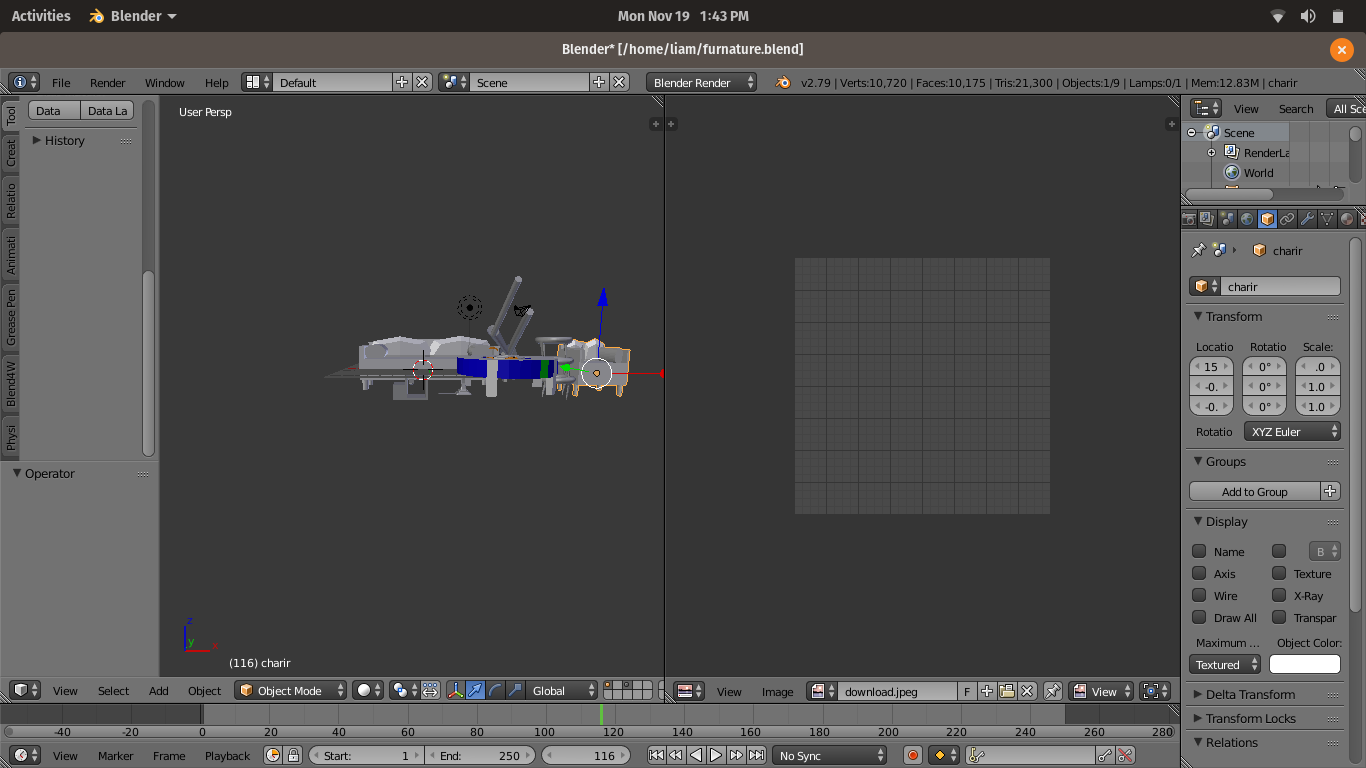Open the Blender Render engine dropdown
Image resolution: width=1366 pixels, height=768 pixels.
pos(702,82)
